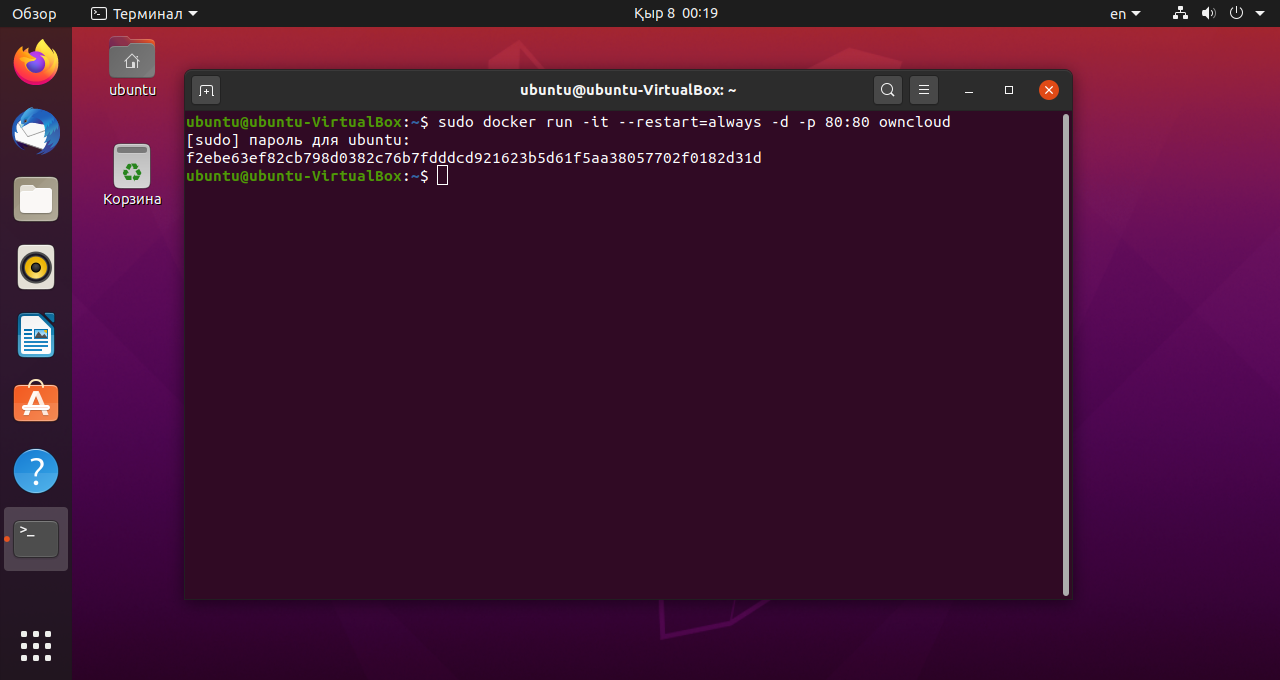Click the terminal vertical scrollbar

(x=1066, y=354)
